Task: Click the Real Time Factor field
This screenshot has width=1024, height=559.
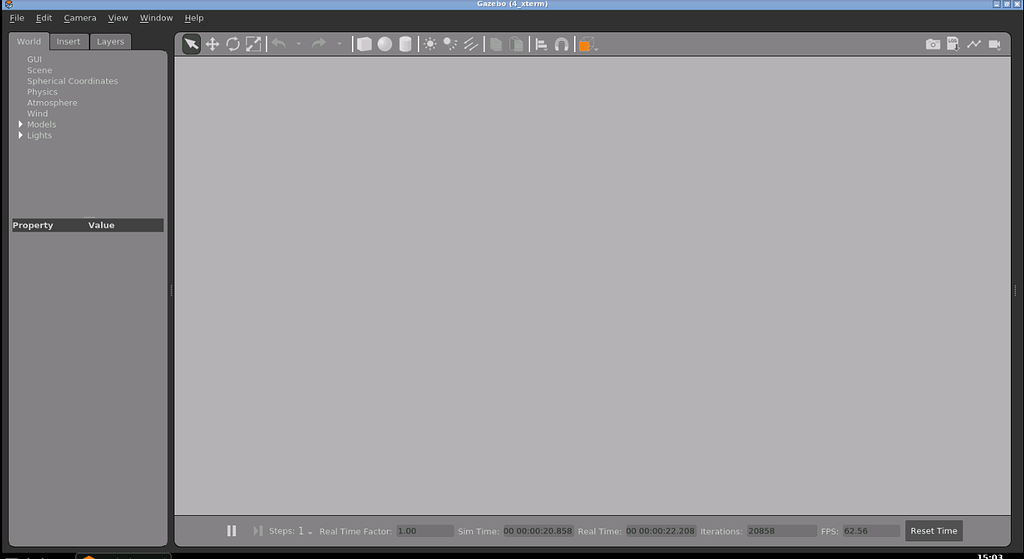Action: click(424, 531)
